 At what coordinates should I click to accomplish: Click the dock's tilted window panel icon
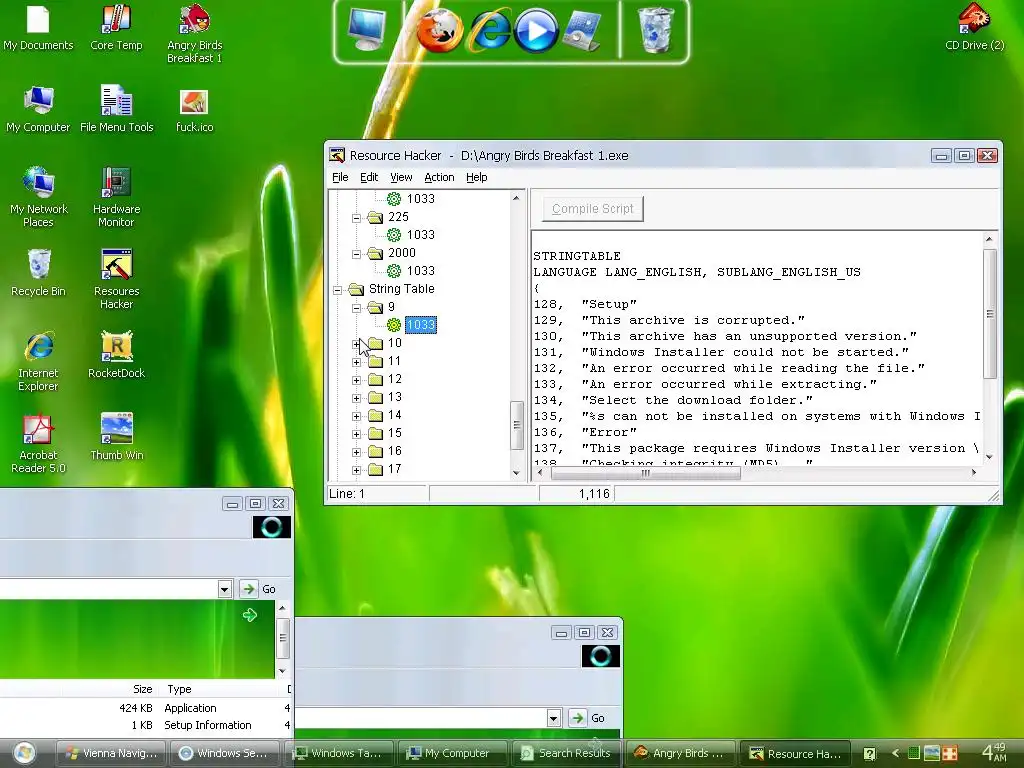point(581,31)
